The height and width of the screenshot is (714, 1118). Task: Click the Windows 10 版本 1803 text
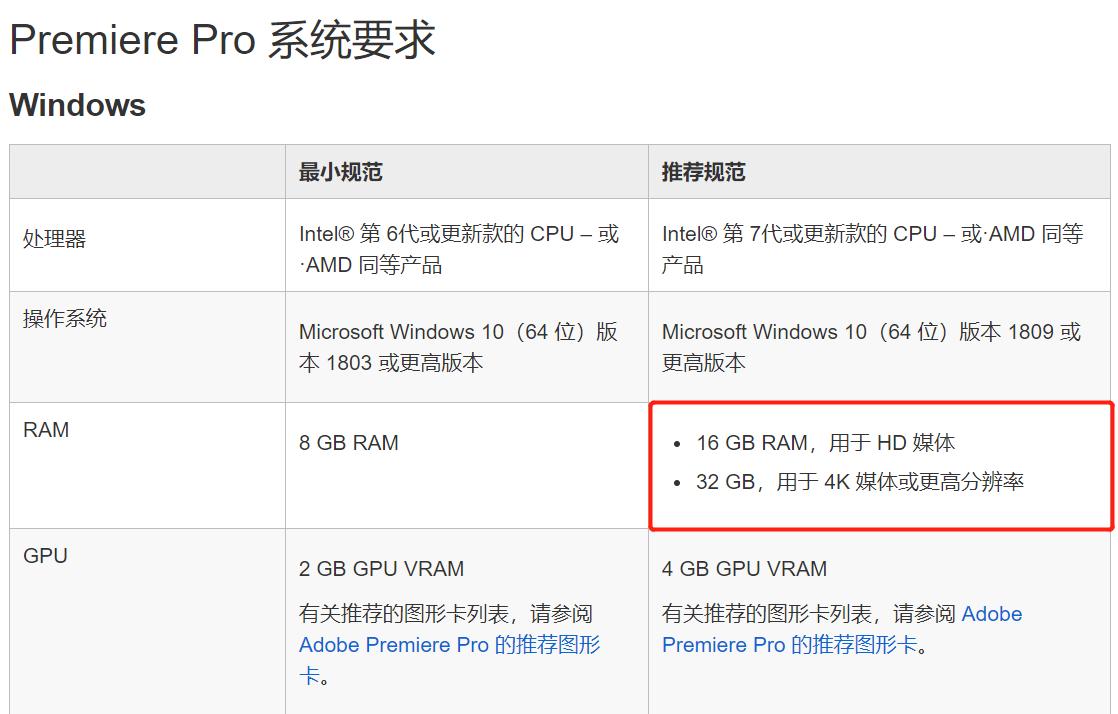point(458,347)
